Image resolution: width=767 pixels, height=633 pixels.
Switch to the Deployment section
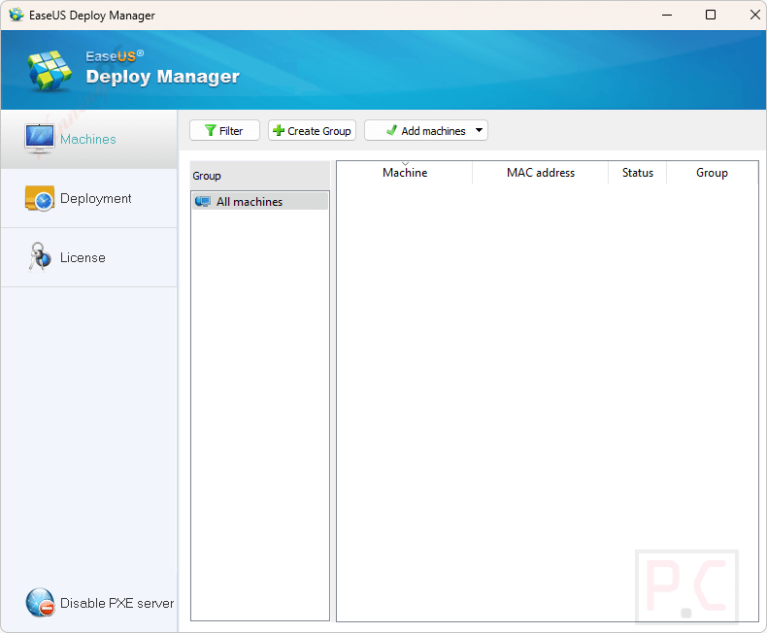coord(89,199)
